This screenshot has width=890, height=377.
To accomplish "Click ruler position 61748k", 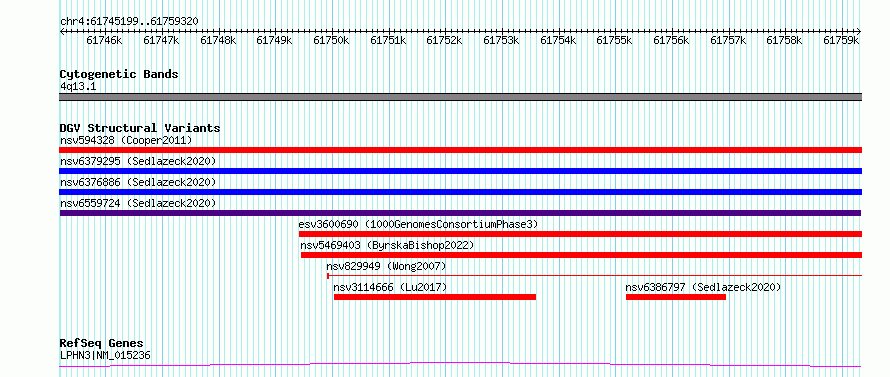I will pyautogui.click(x=218, y=40).
